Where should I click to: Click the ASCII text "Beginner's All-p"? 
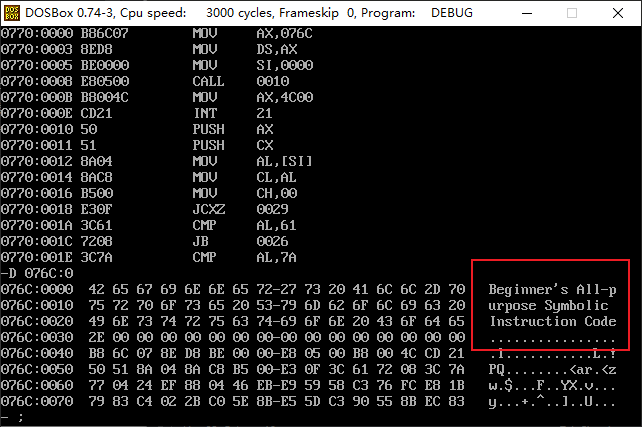[x=552, y=289]
